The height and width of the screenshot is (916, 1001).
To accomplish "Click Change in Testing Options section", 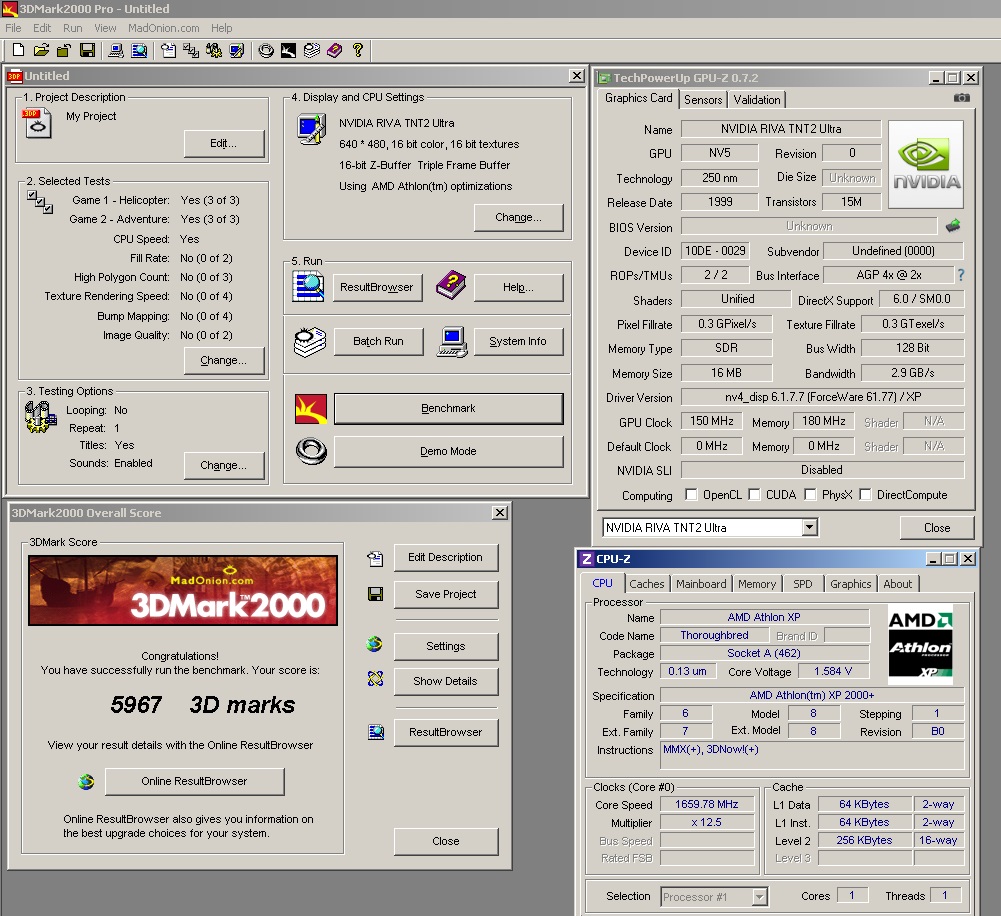I will click(223, 465).
